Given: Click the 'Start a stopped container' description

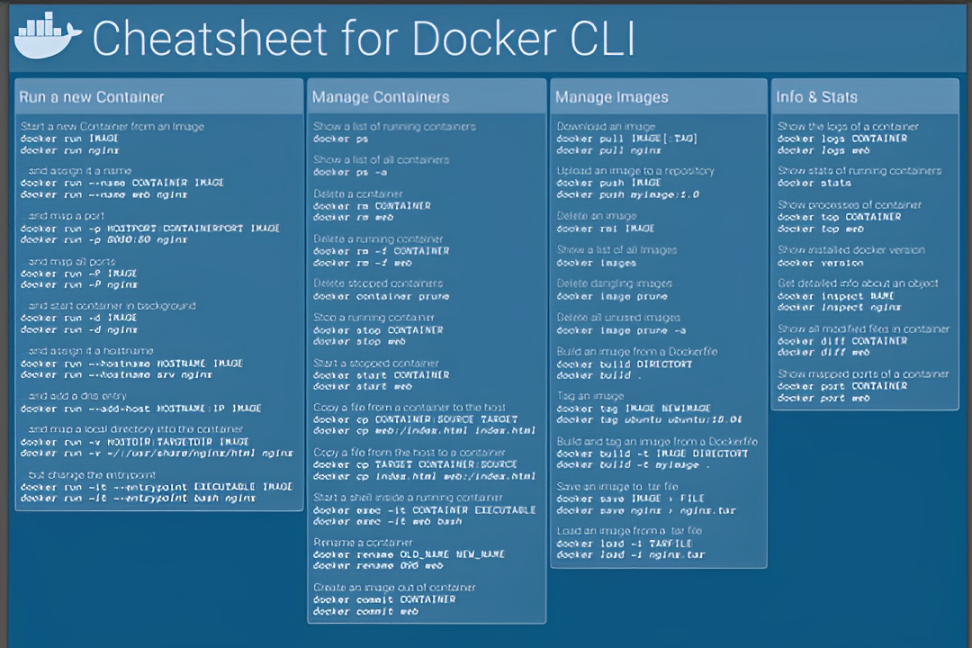Looking at the screenshot, I should point(376,363).
